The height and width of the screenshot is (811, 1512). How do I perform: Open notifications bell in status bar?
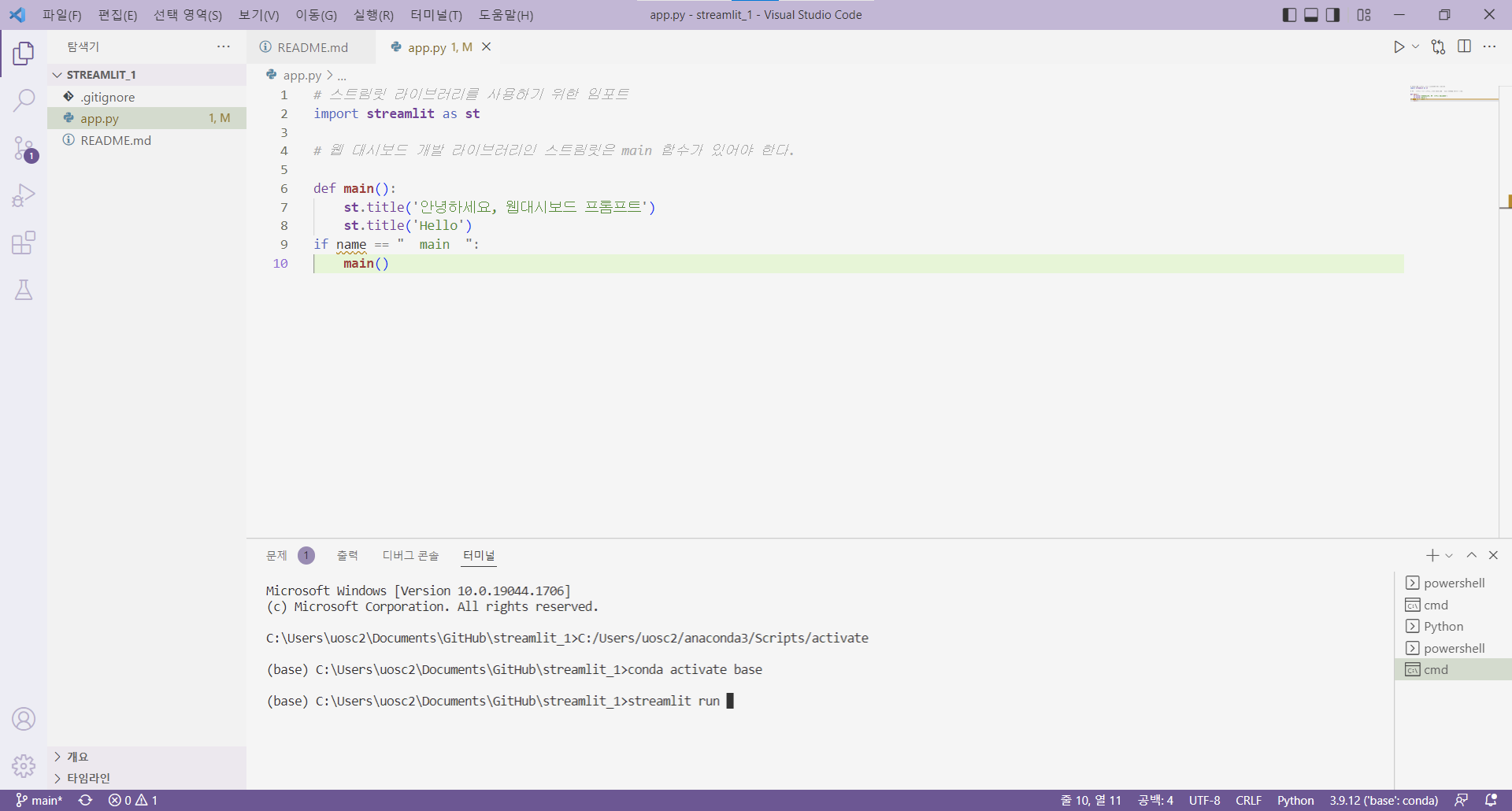point(1491,800)
